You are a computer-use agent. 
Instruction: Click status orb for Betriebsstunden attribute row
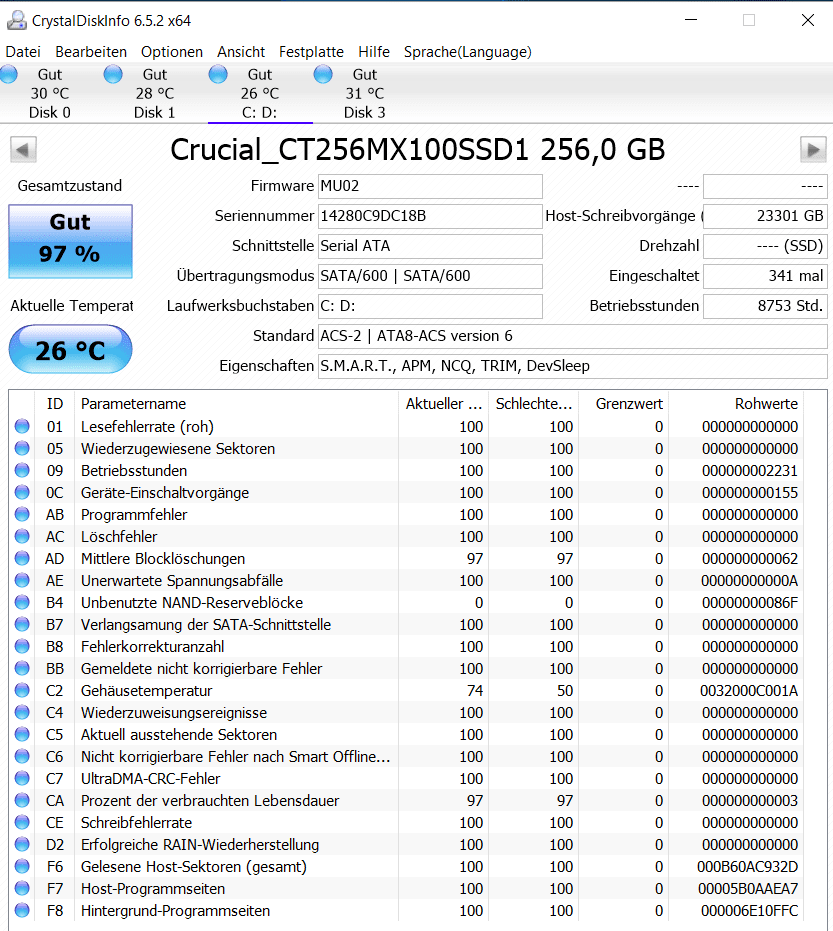click(22, 470)
